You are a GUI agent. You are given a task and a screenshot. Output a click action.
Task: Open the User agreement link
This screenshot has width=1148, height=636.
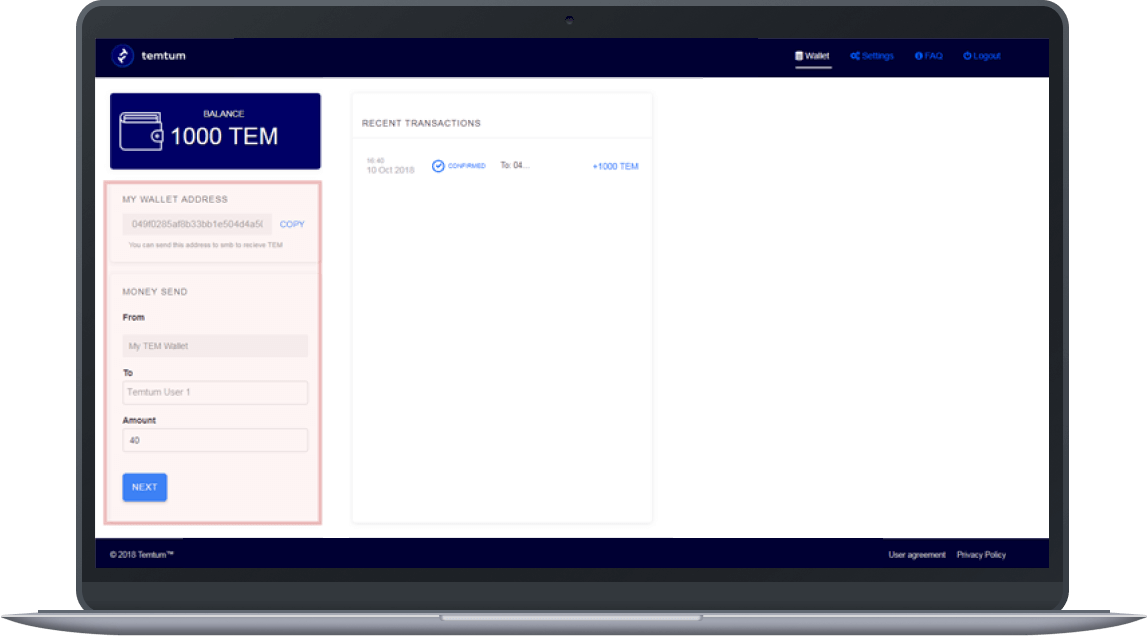[x=916, y=554]
